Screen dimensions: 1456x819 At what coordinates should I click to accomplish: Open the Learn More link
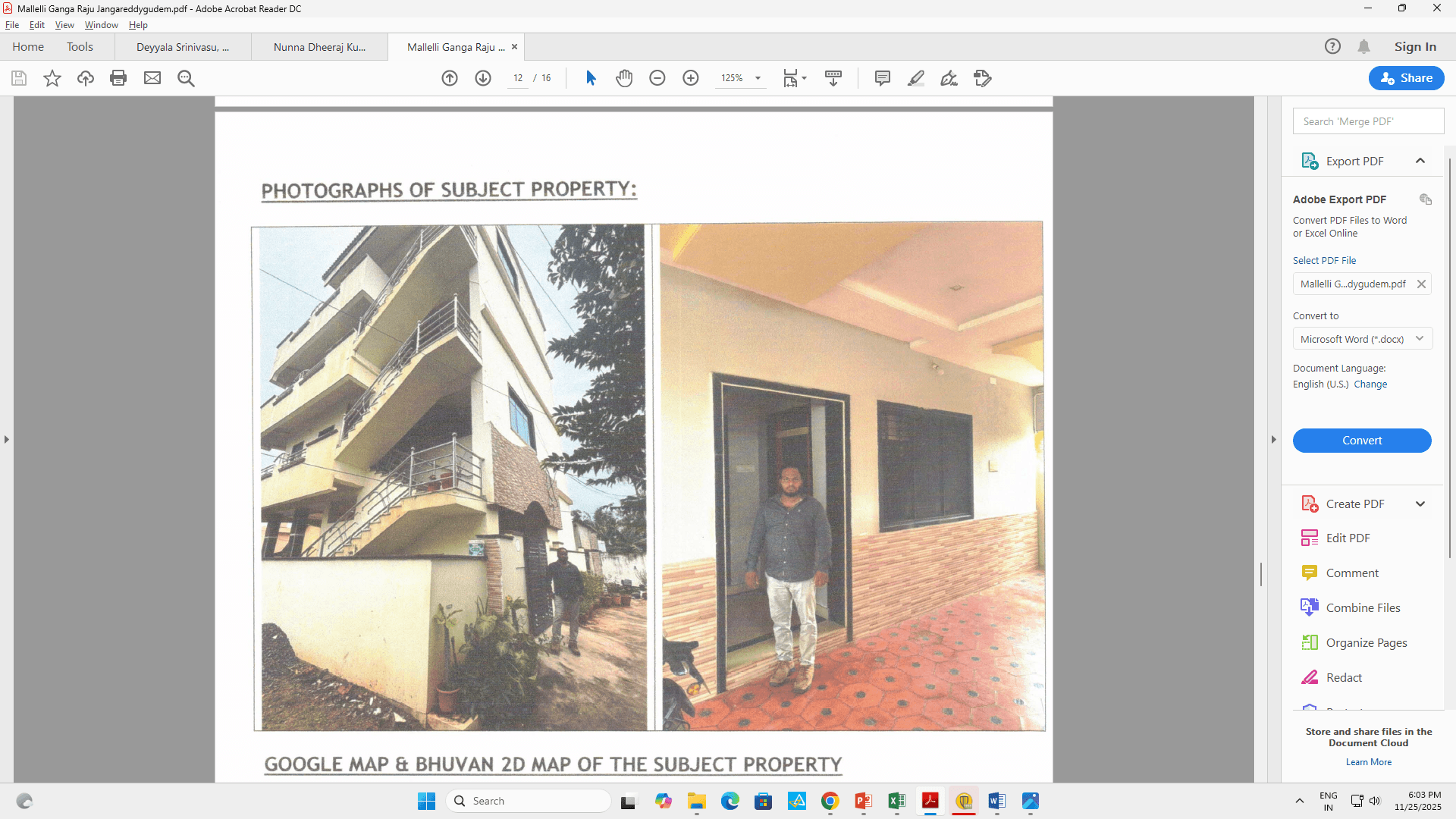(1369, 762)
